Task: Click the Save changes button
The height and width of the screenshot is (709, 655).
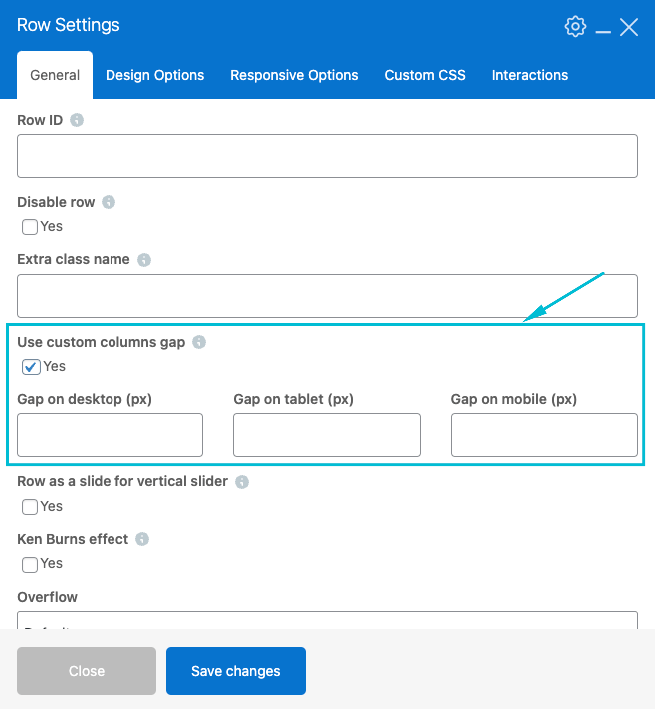Action: click(236, 671)
